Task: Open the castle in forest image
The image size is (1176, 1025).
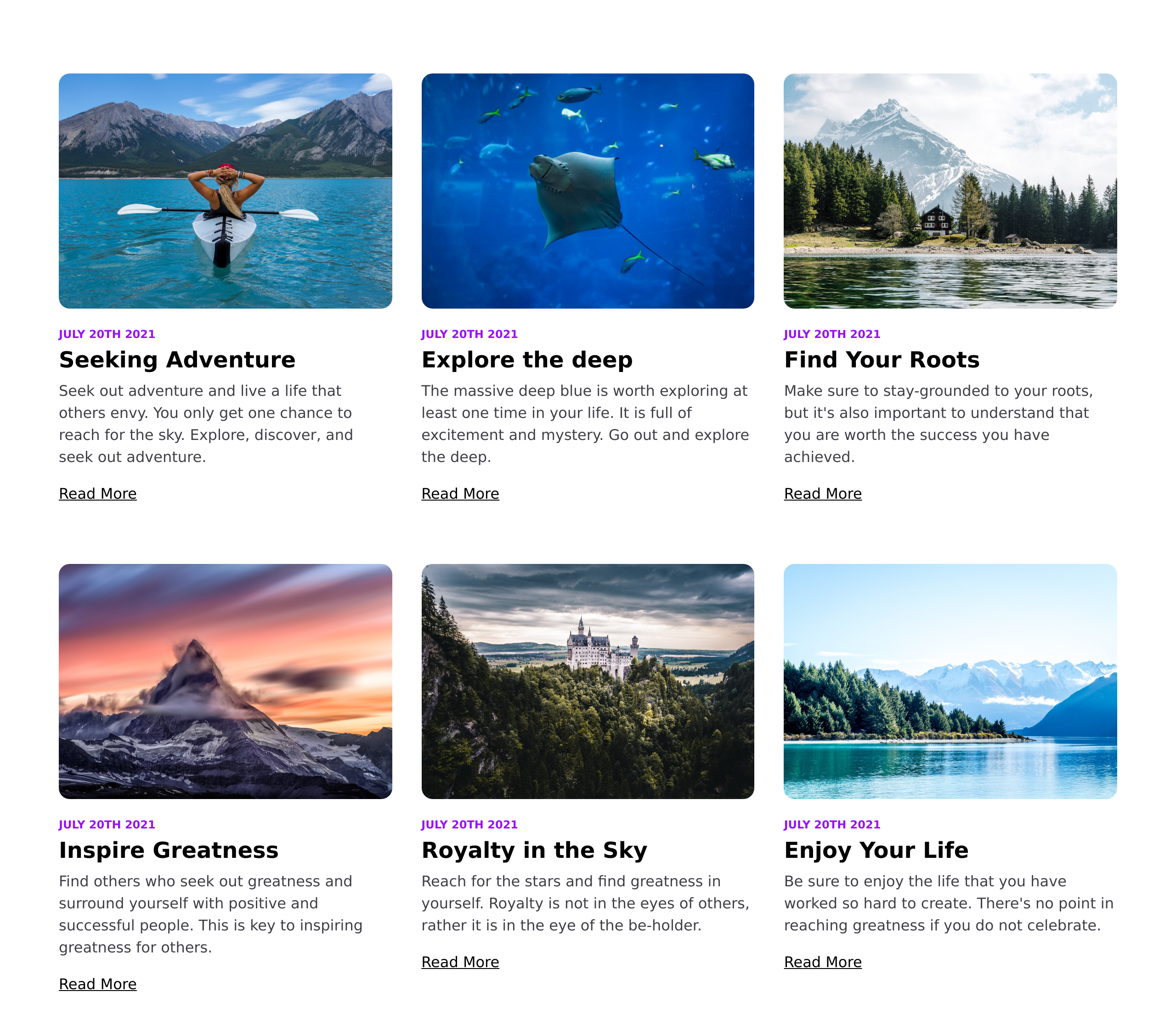Action: pyautogui.click(x=588, y=681)
